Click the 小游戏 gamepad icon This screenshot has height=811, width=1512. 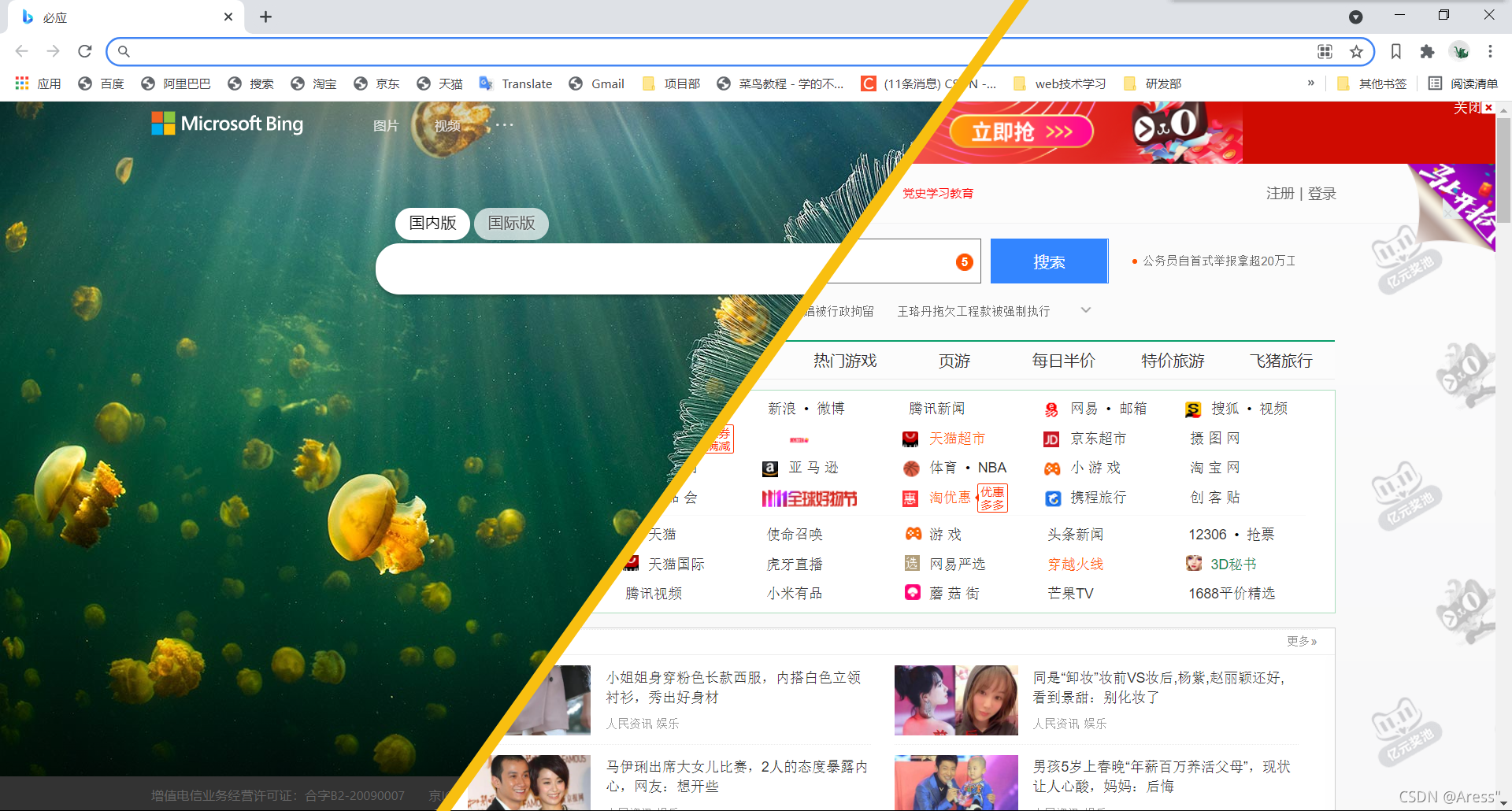(1052, 468)
